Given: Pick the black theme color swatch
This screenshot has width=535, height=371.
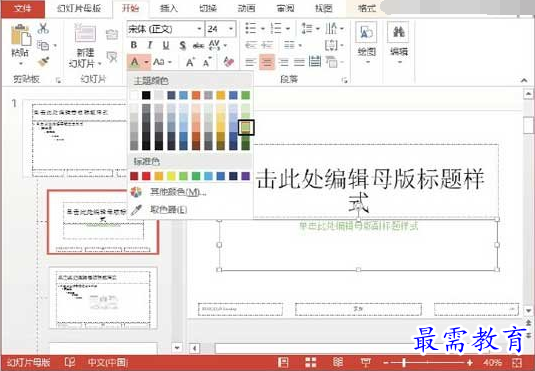Looking at the screenshot, I should pyautogui.click(x=146, y=95).
